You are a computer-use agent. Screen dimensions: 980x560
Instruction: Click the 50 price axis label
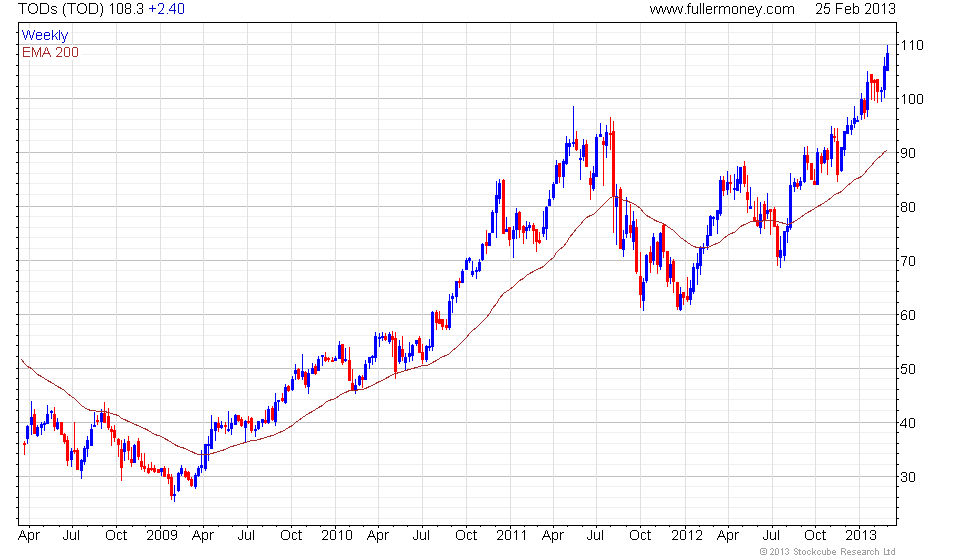click(x=908, y=369)
